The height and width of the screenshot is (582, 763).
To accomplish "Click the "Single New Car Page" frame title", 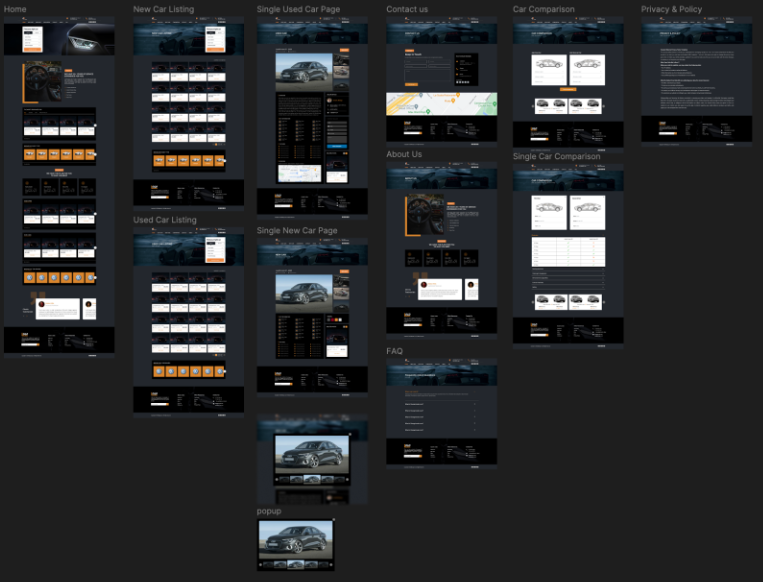I will 297,231.
